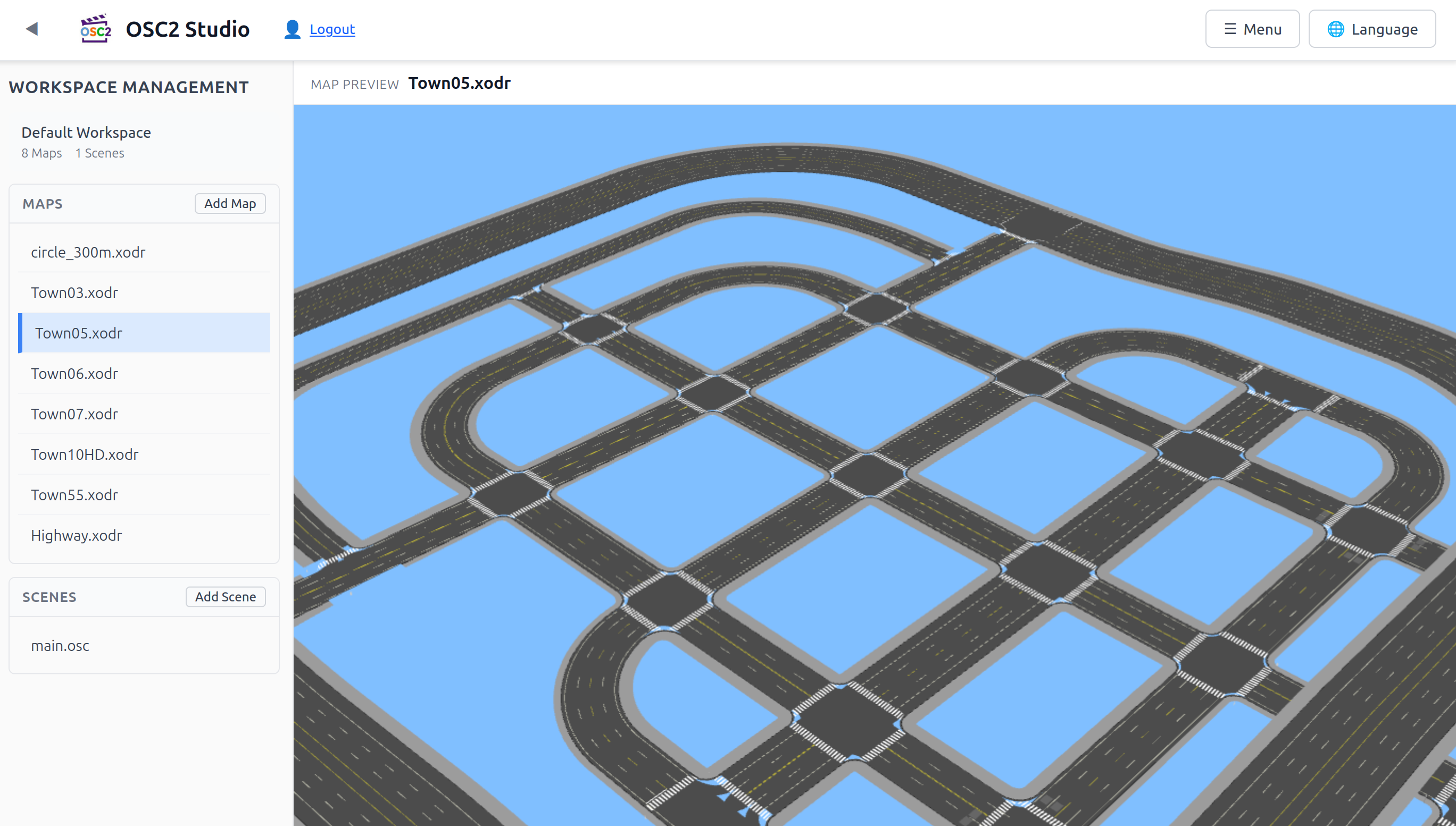The width and height of the screenshot is (1456, 826).
Task: Open main.osc scene
Action: [x=144, y=646]
